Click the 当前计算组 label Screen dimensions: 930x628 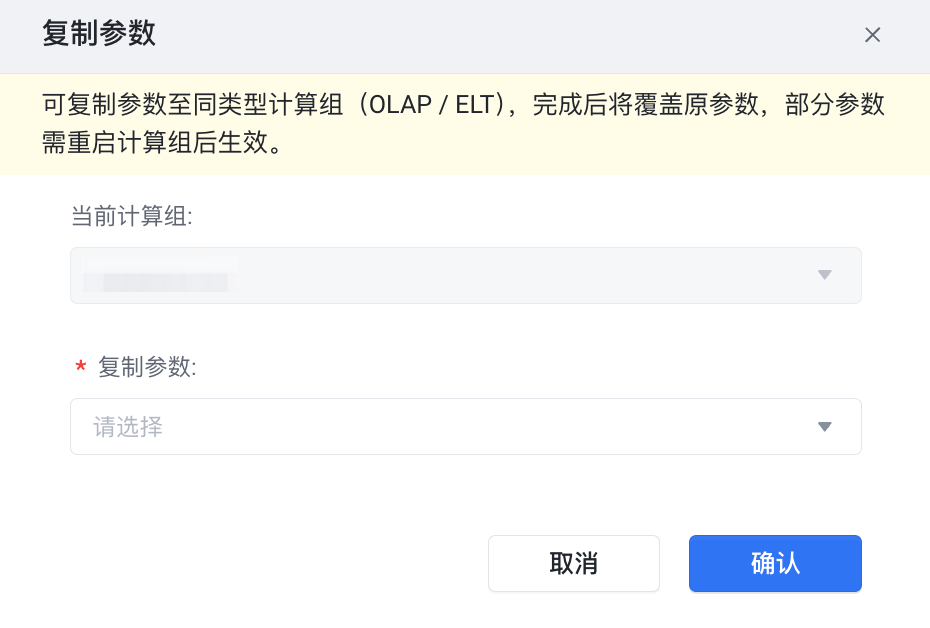tap(130, 215)
